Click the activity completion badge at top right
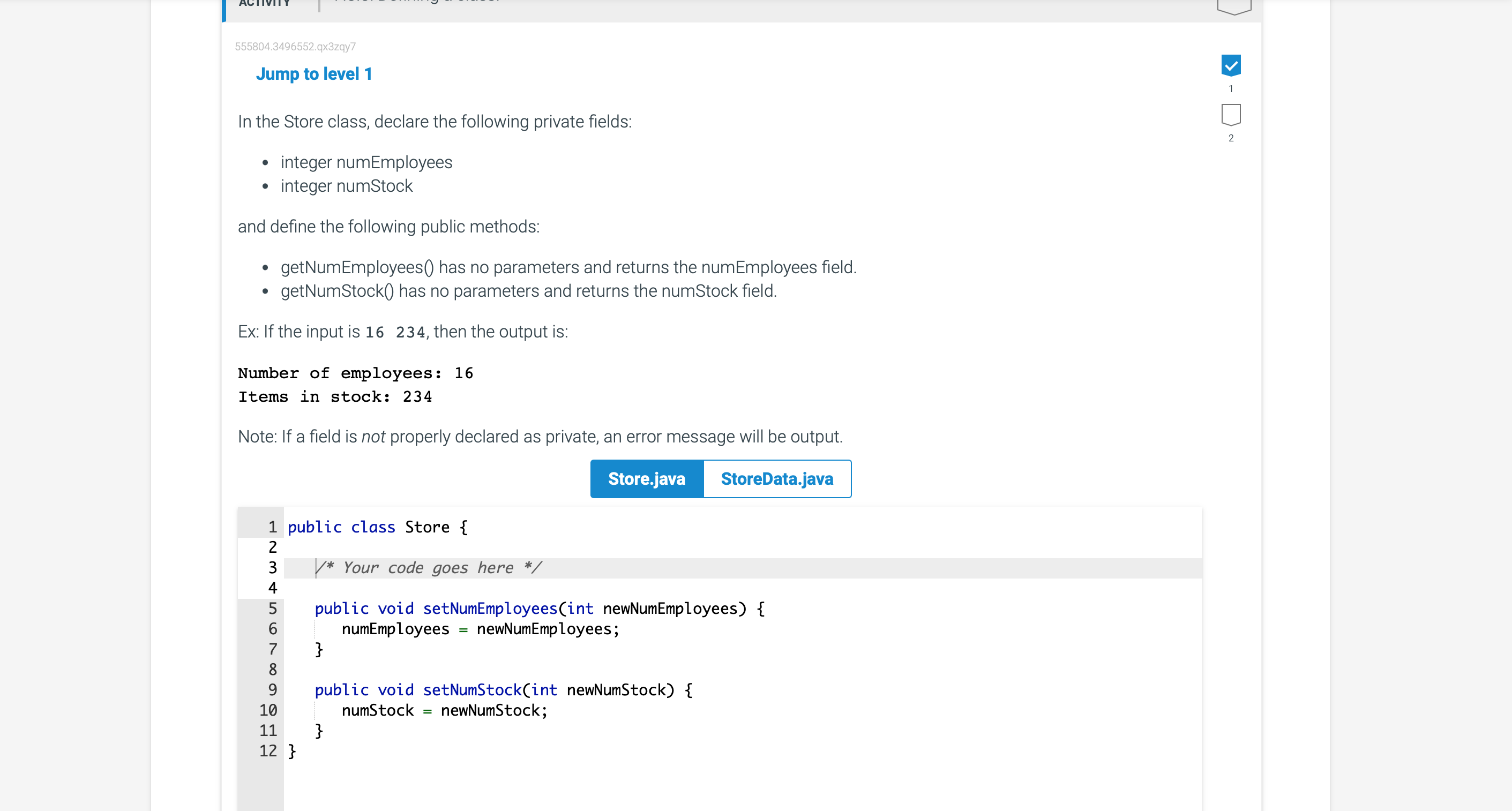Image resolution: width=1512 pixels, height=811 pixels. (x=1234, y=6)
